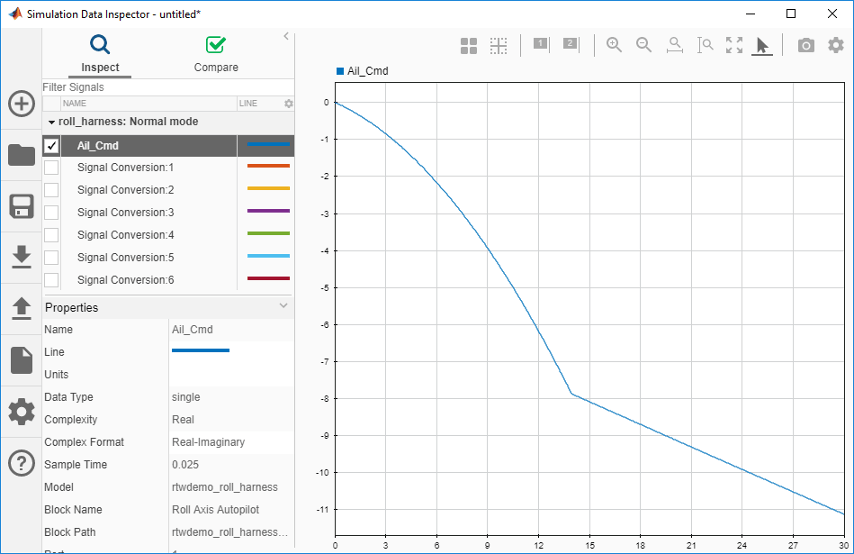Open plot settings gear in the top right
Image resolution: width=854 pixels, height=554 pixels.
[x=835, y=45]
